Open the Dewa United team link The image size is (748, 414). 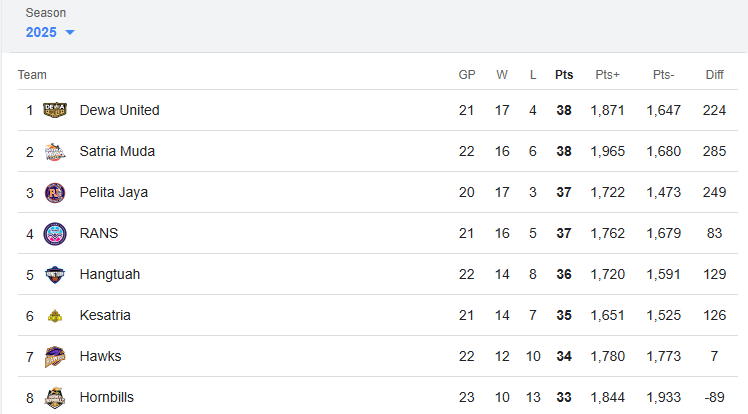point(119,110)
